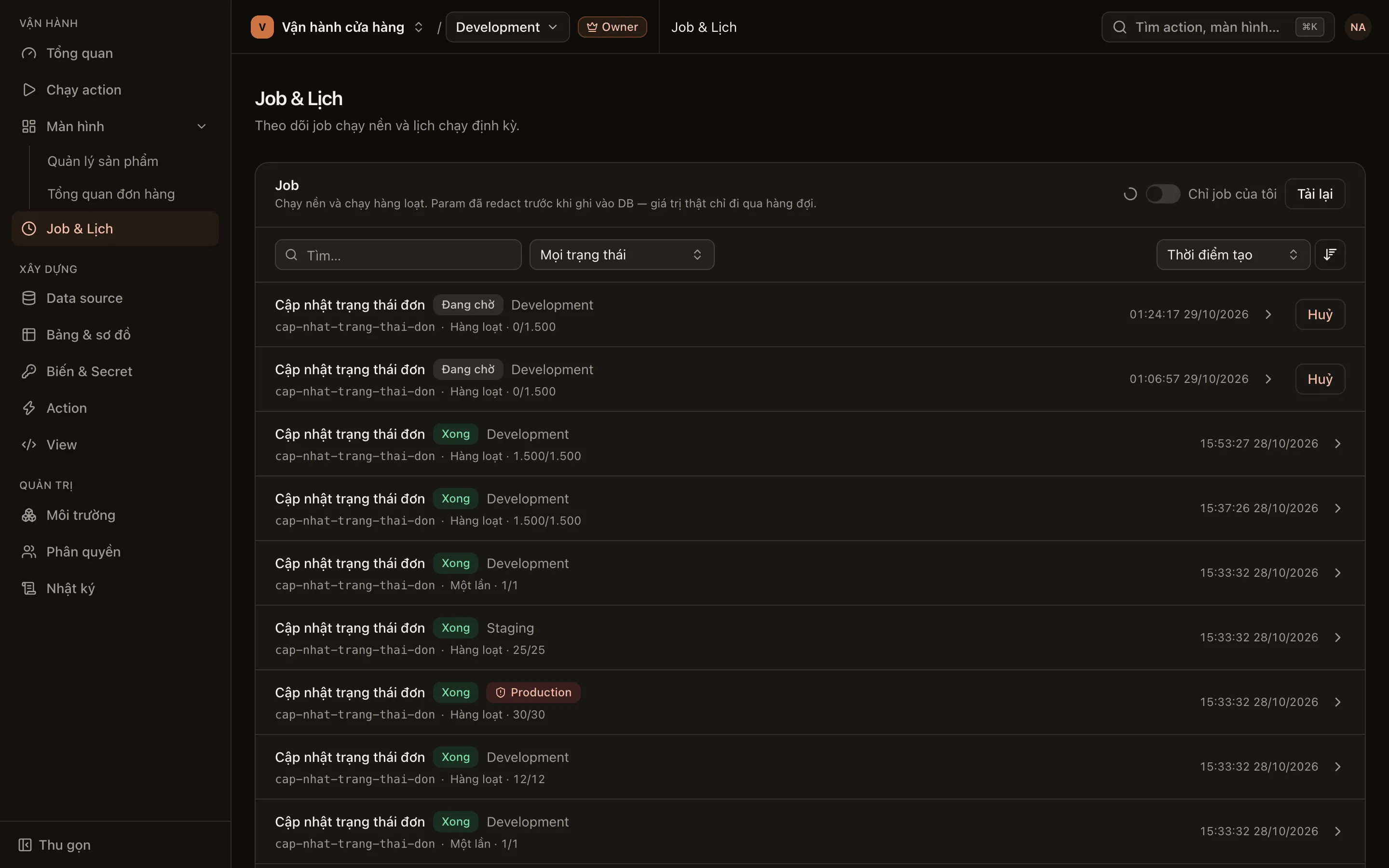Click the Job & Lịch clock icon

pyautogui.click(x=29, y=229)
